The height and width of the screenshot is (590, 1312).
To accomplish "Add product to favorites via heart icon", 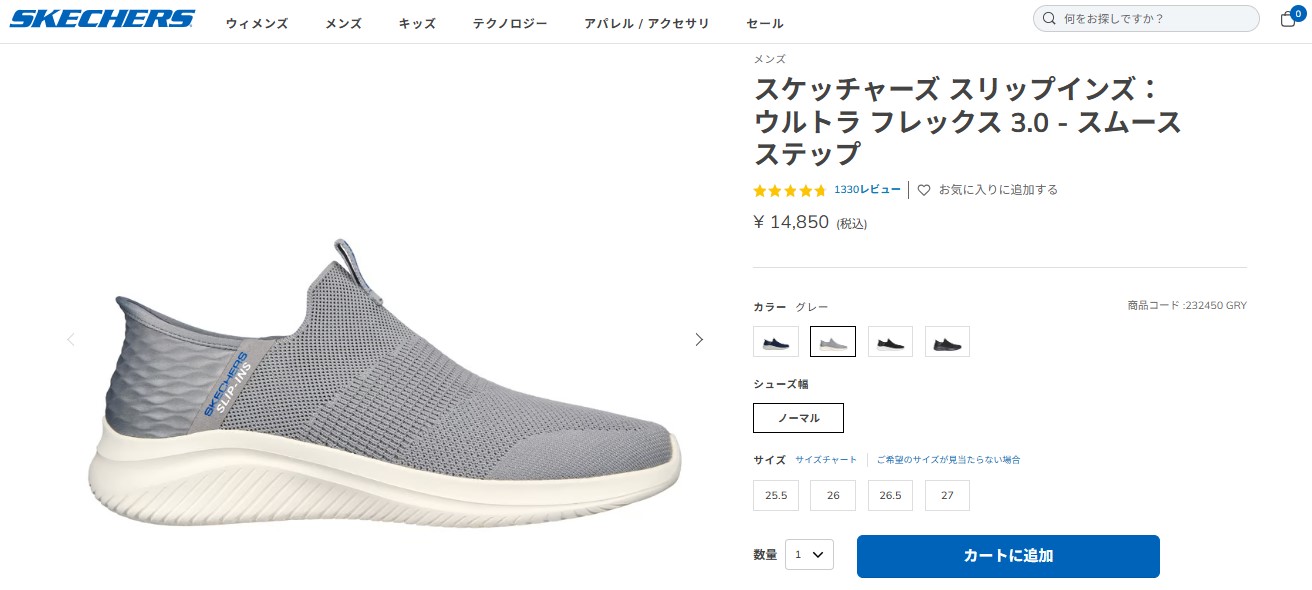I will pos(922,189).
